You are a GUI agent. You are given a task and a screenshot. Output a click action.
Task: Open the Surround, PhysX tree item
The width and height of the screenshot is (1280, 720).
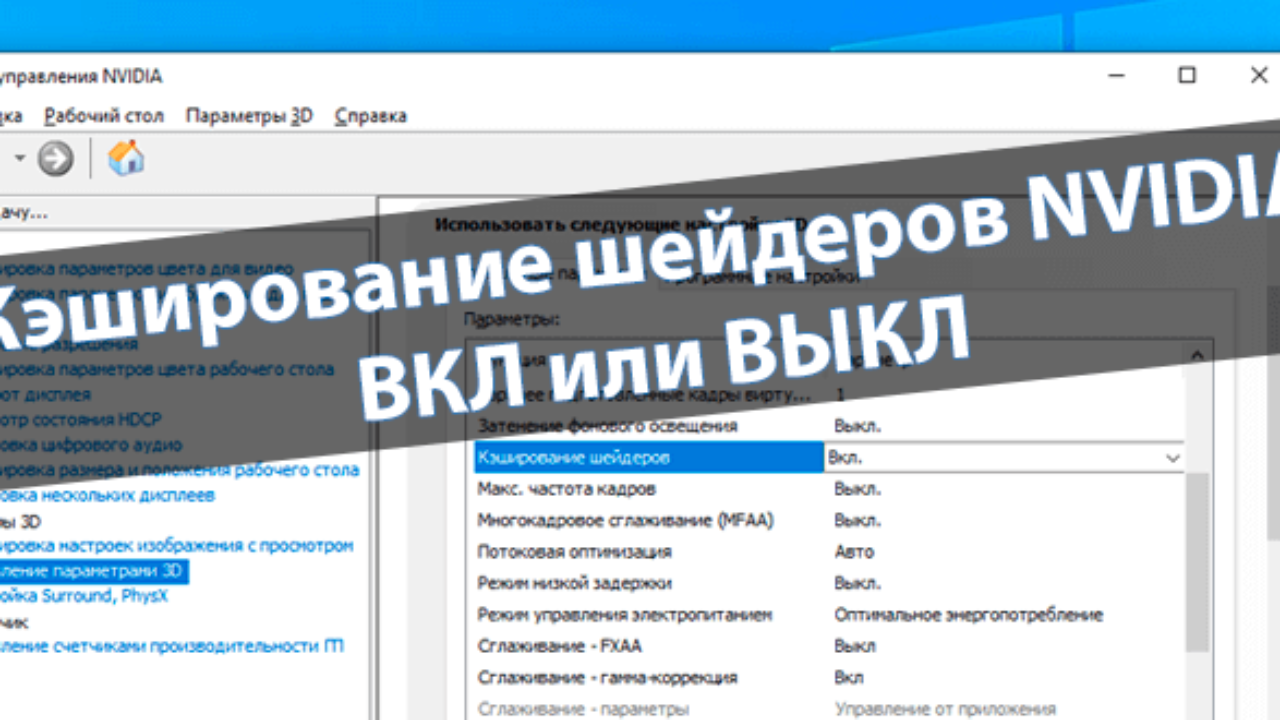[84, 596]
